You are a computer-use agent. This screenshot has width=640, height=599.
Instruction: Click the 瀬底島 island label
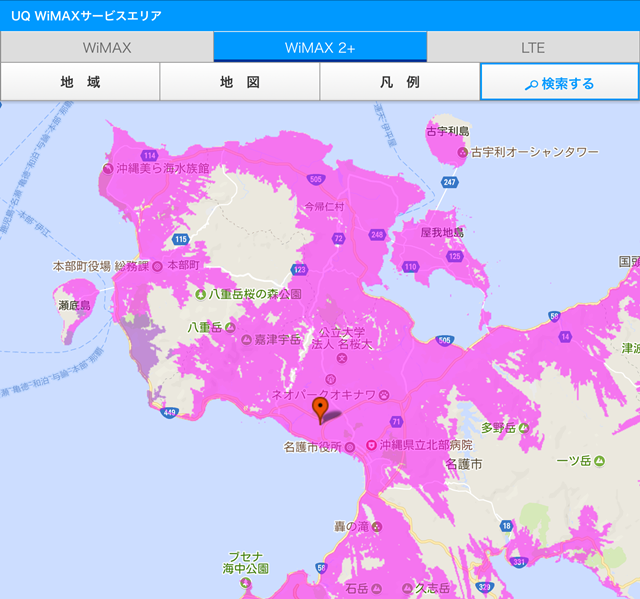click(74, 305)
